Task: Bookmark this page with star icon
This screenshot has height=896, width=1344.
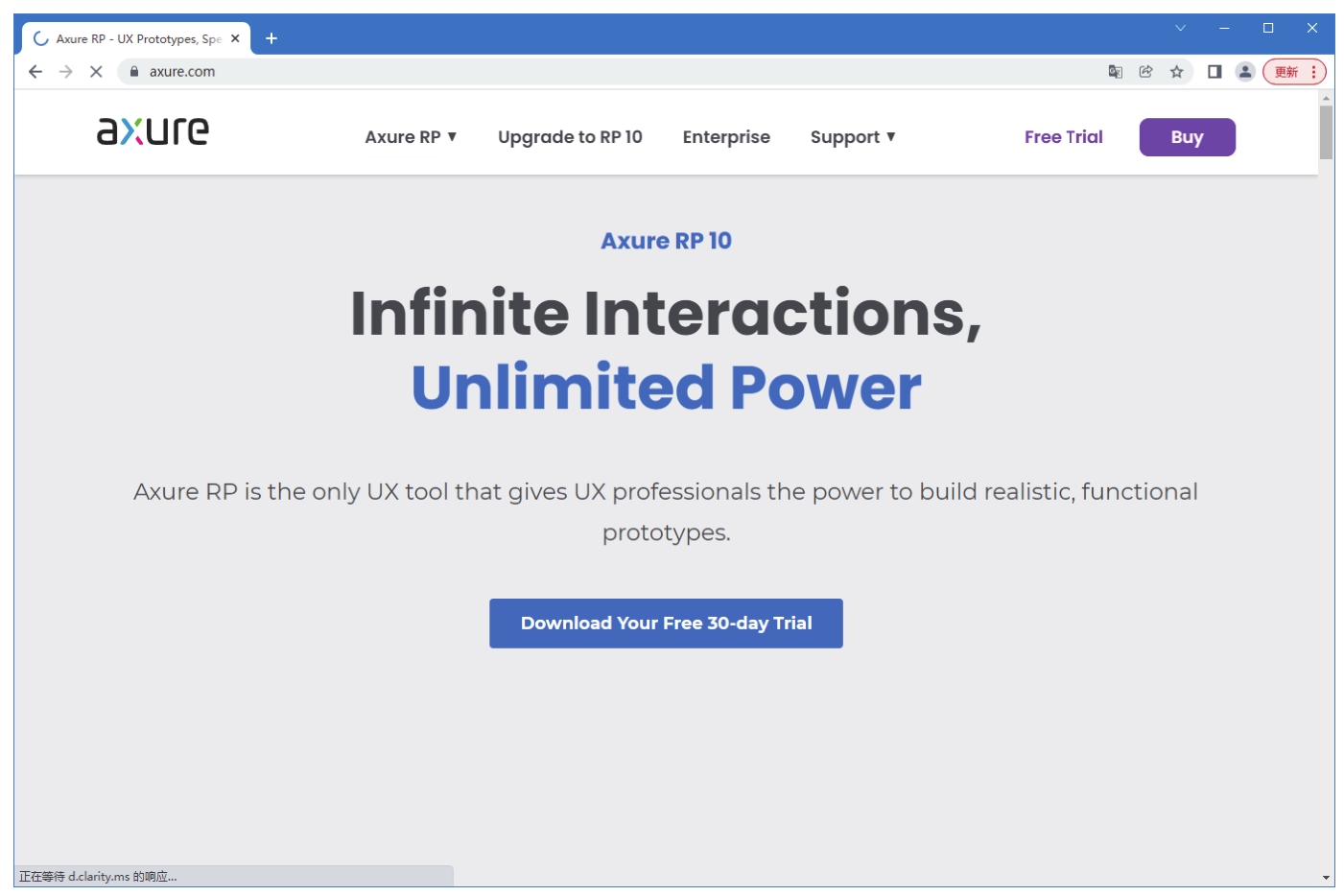Action: [x=1176, y=72]
